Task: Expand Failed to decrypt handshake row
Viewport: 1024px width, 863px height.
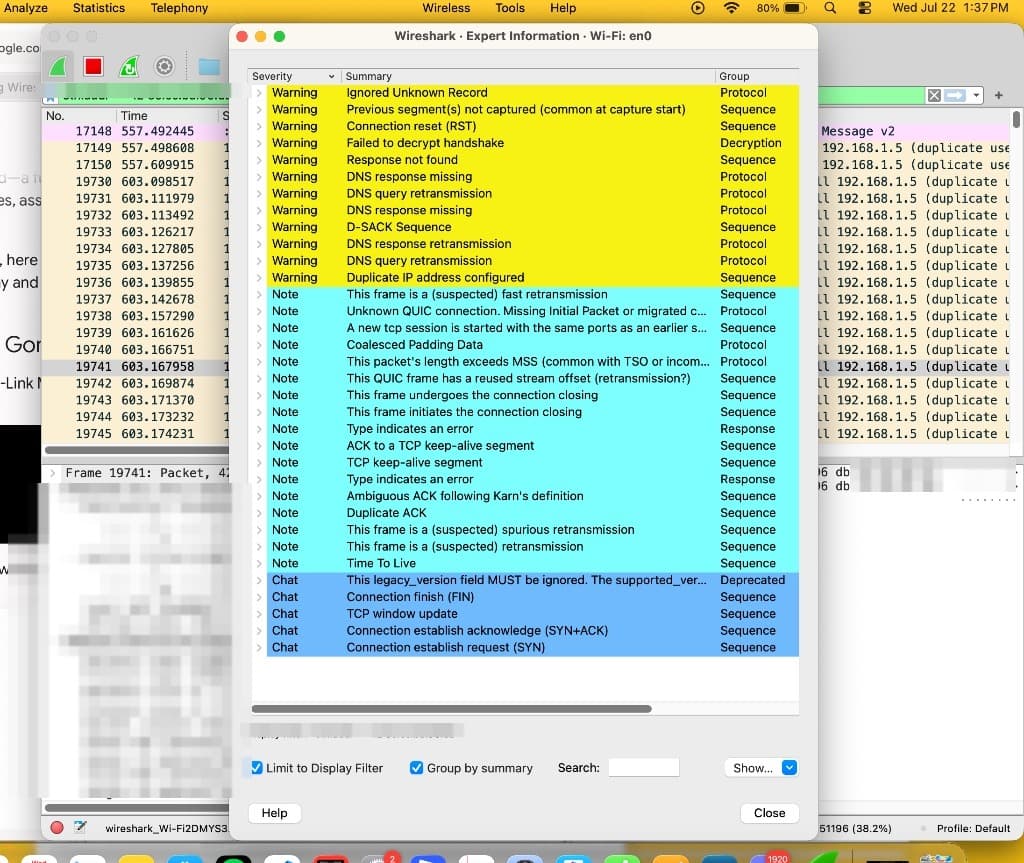Action: (259, 143)
